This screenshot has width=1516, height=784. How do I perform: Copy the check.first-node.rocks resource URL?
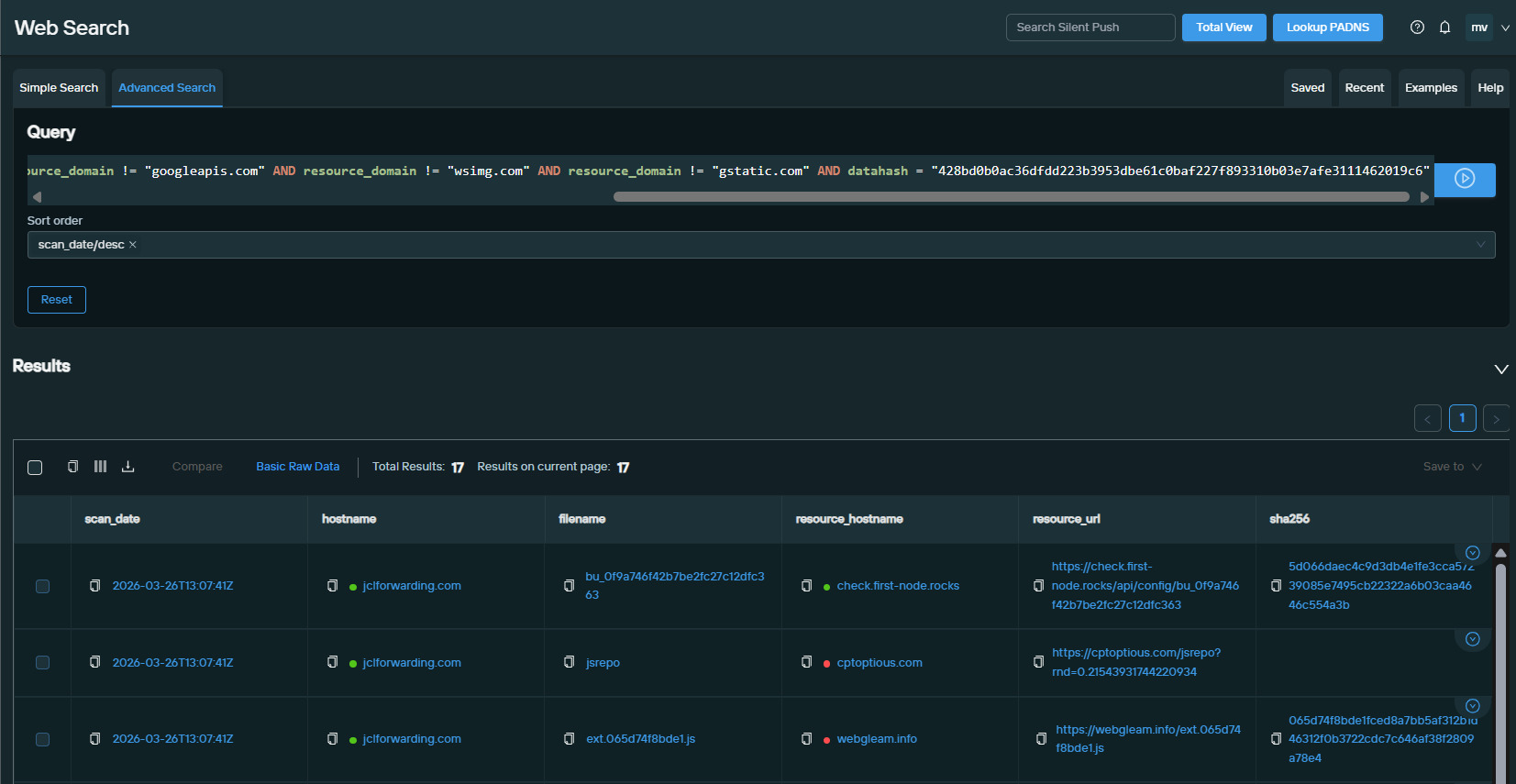[x=1038, y=586]
